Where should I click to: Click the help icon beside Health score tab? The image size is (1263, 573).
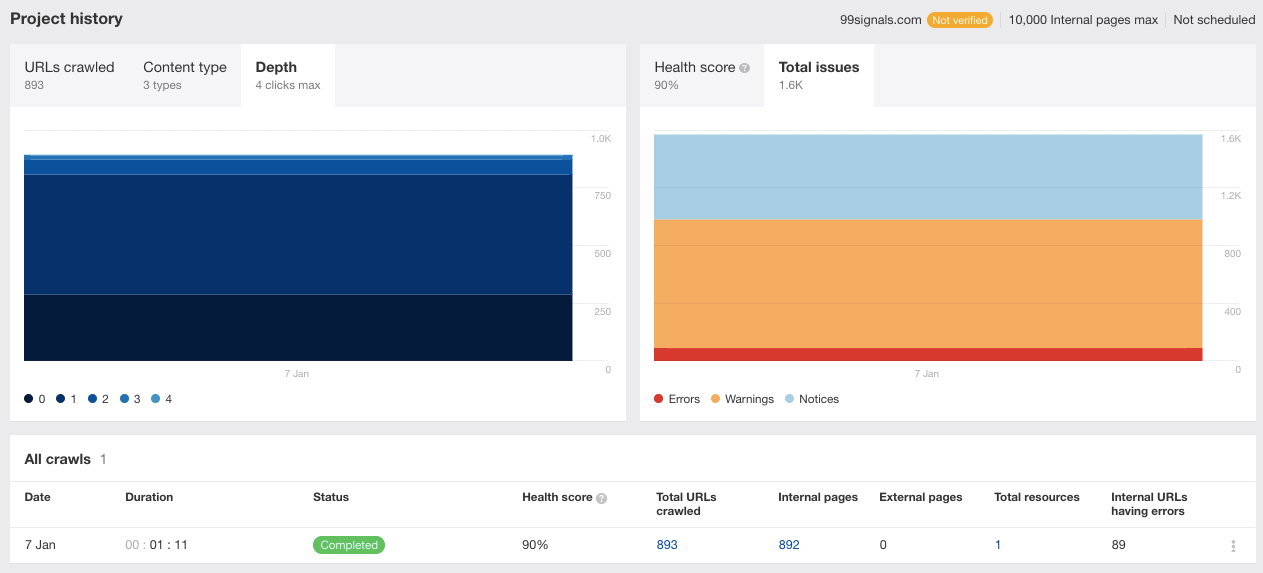(x=744, y=68)
